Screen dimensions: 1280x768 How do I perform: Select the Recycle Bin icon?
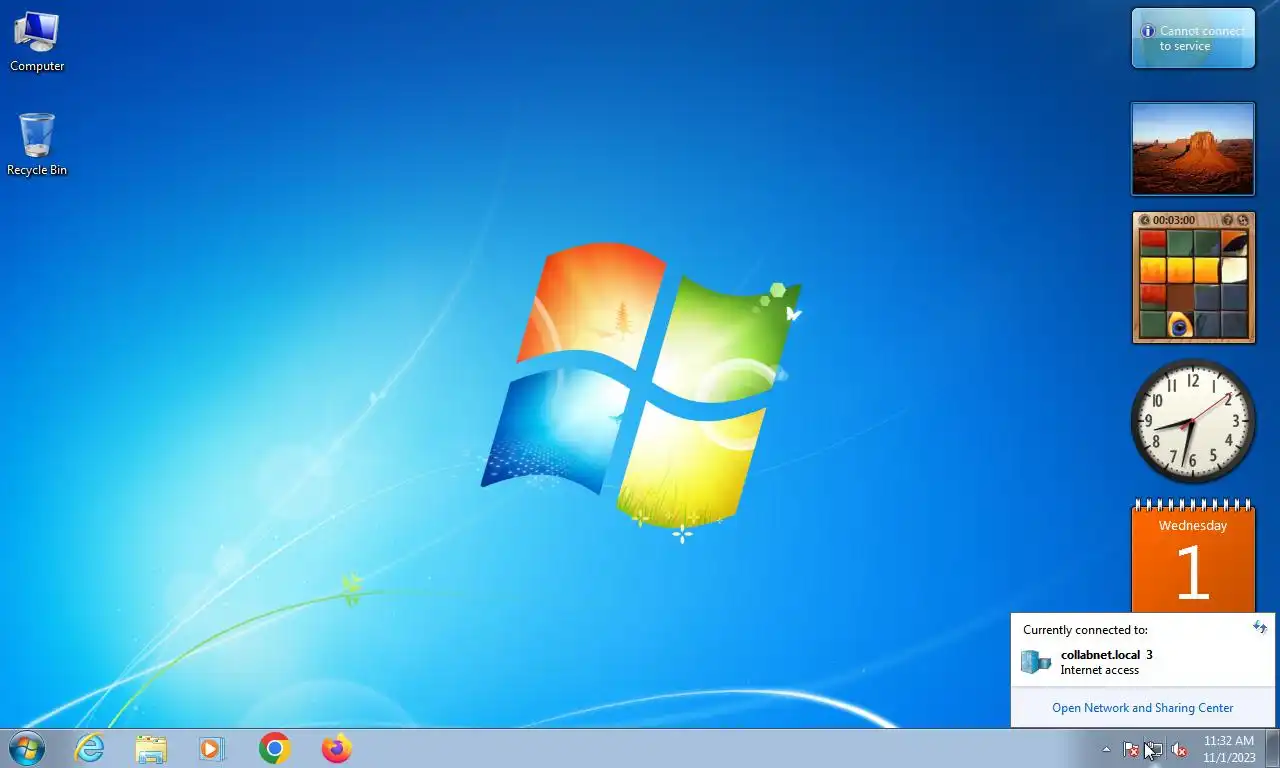click(37, 144)
